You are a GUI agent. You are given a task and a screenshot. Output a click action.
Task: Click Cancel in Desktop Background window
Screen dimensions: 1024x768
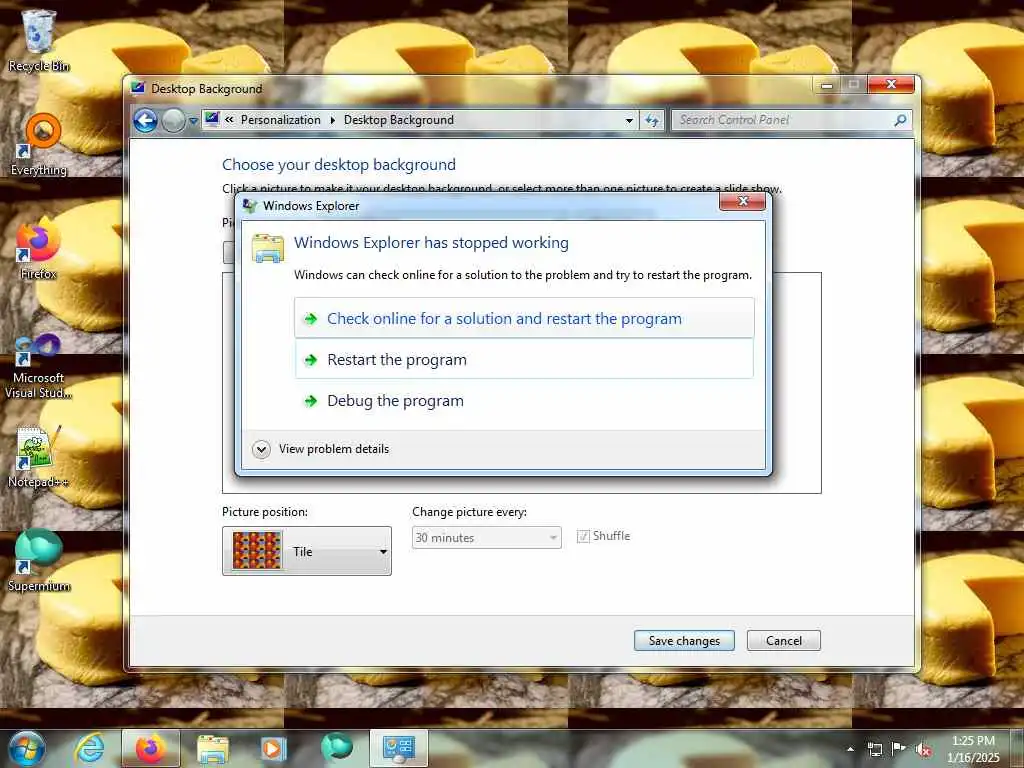pos(784,641)
